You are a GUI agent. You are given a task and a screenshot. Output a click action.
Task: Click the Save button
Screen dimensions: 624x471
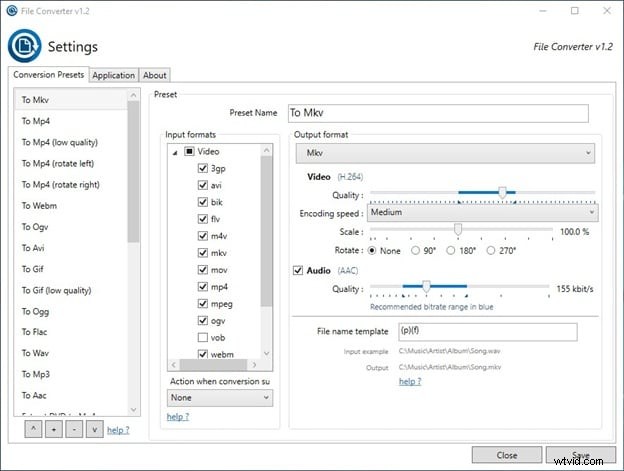click(581, 455)
